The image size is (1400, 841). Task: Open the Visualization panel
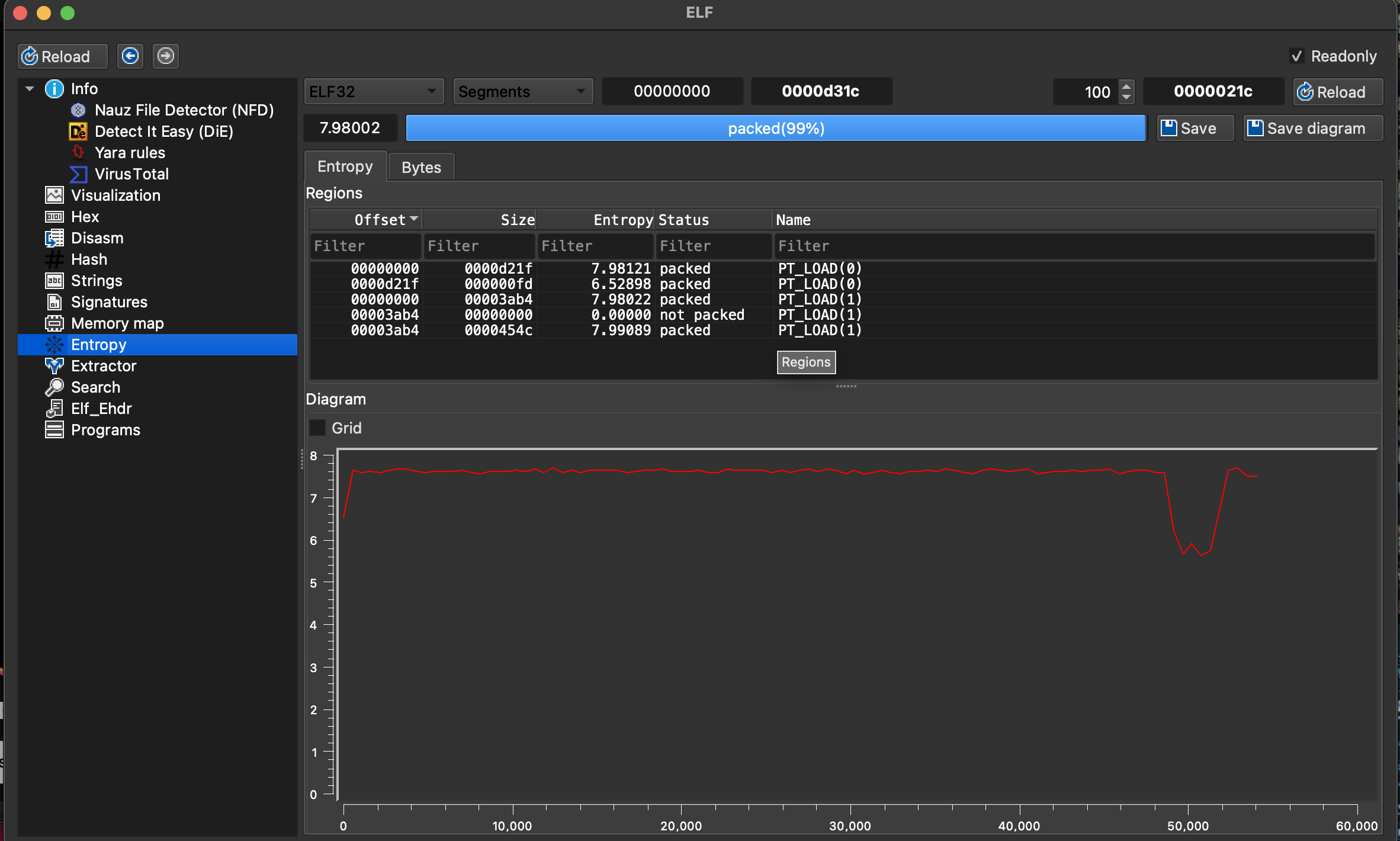coord(115,195)
